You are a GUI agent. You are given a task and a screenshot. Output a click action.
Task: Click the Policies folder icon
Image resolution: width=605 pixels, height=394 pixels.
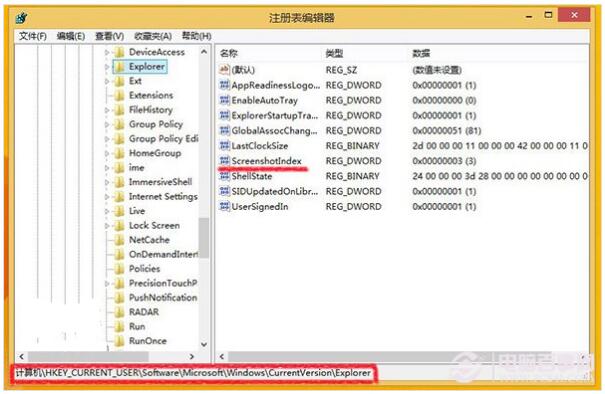point(120,269)
